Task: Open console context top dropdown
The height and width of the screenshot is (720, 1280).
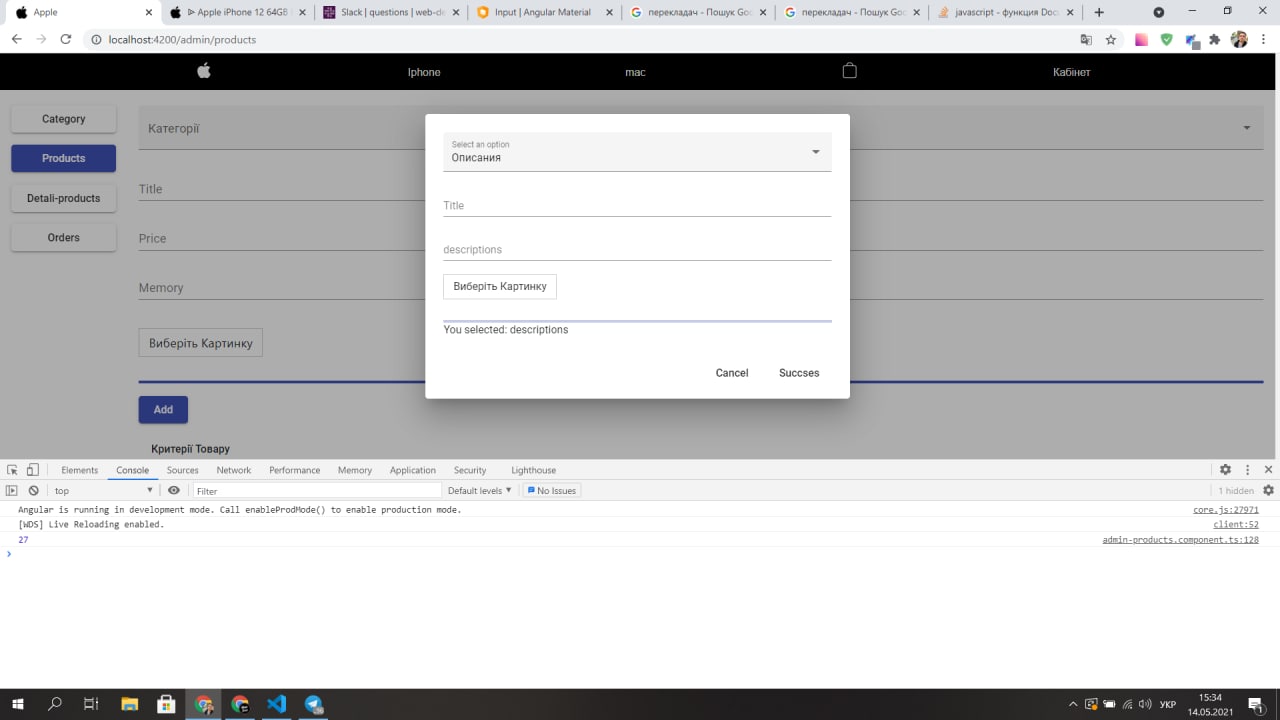Action: 104,491
